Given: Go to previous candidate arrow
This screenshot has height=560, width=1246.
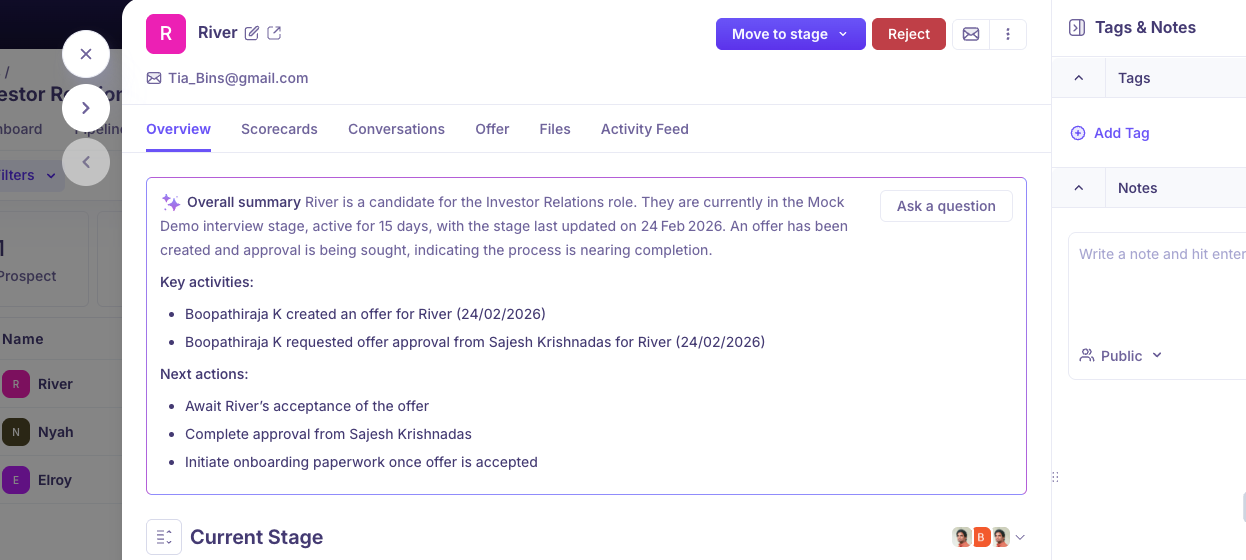Looking at the screenshot, I should click(86, 162).
